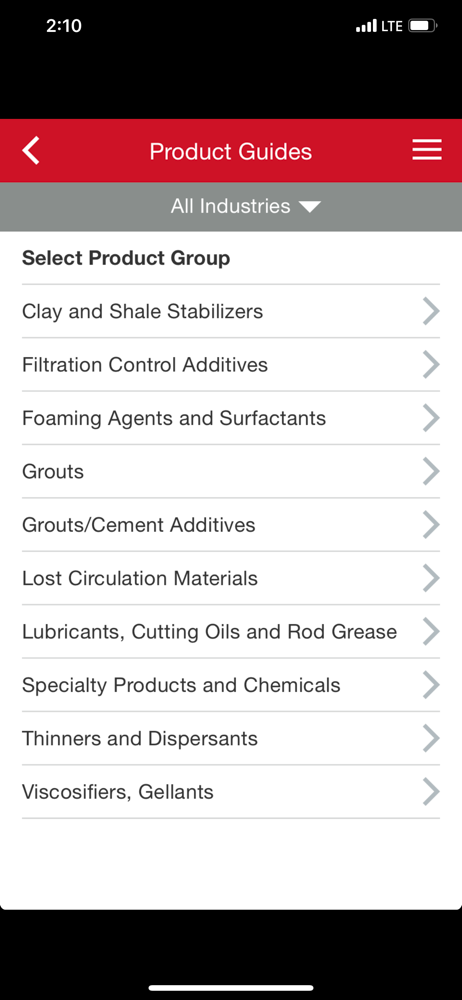The height and width of the screenshot is (1000, 462).
Task: Tap chevron beside Filtration Control Additives
Action: [x=431, y=365]
